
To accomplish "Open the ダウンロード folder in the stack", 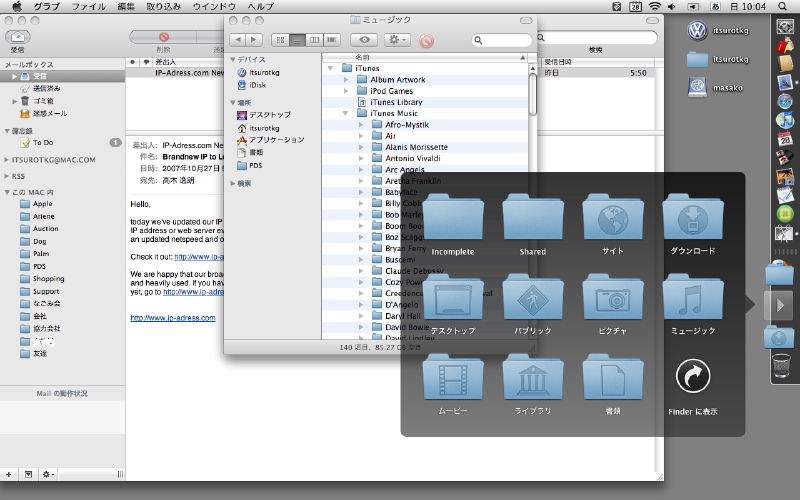I will pos(693,218).
